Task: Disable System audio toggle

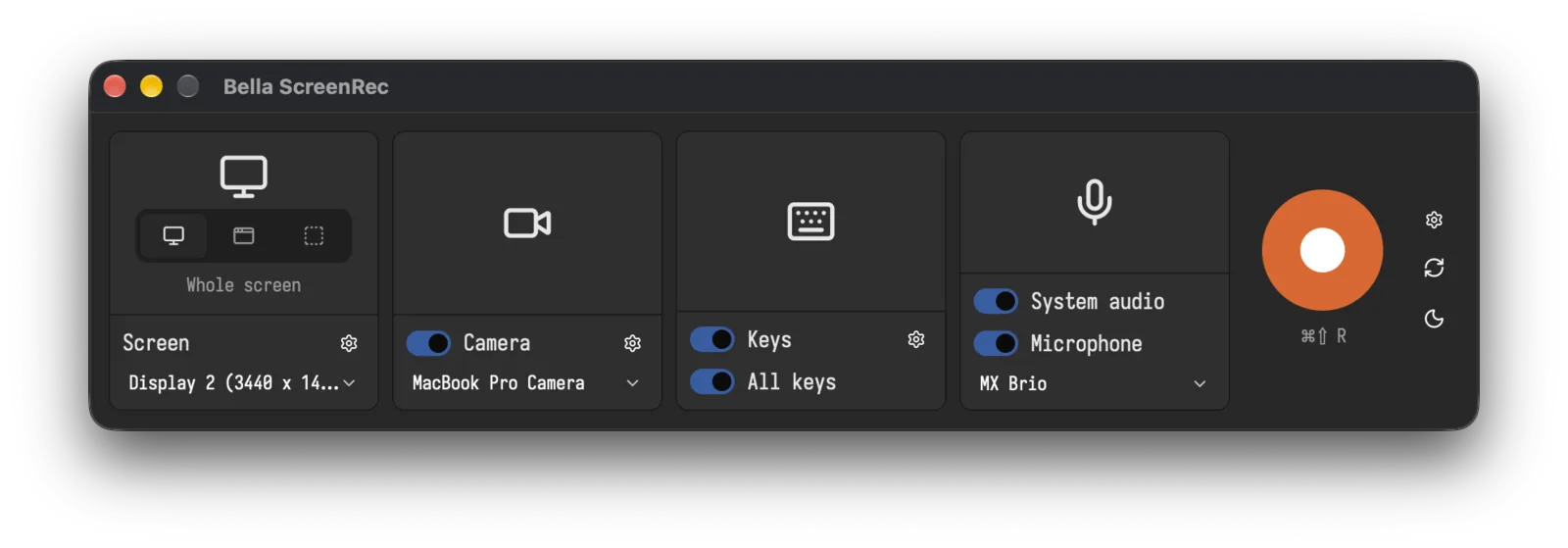Action: click(996, 301)
